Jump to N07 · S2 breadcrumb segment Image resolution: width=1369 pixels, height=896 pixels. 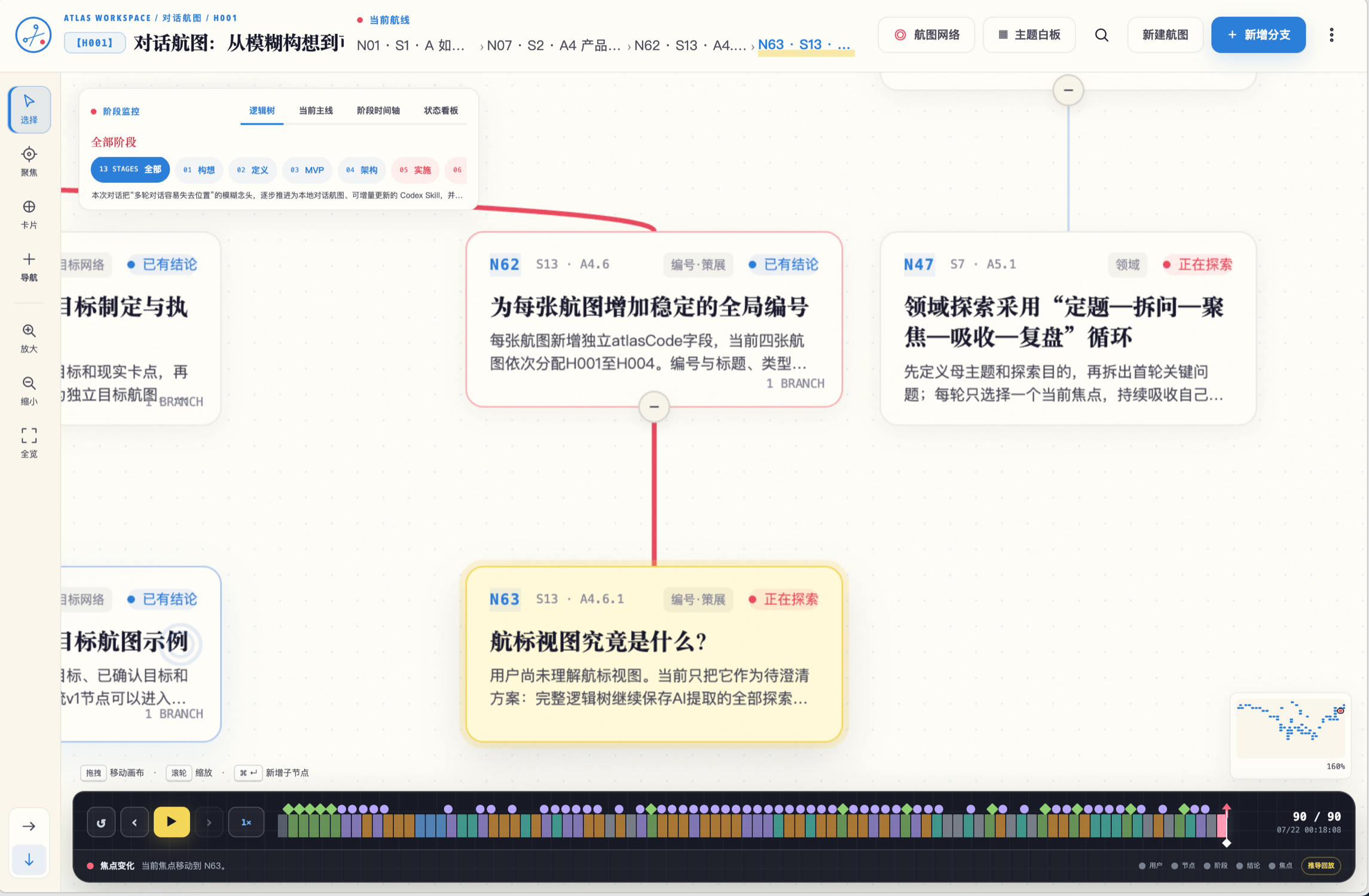[554, 45]
